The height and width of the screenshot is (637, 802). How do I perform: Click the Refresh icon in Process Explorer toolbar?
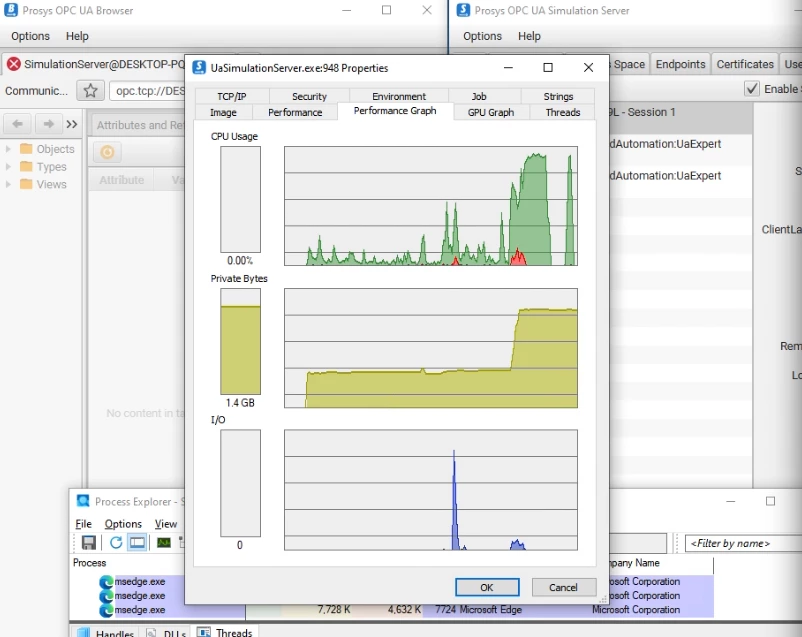point(116,543)
